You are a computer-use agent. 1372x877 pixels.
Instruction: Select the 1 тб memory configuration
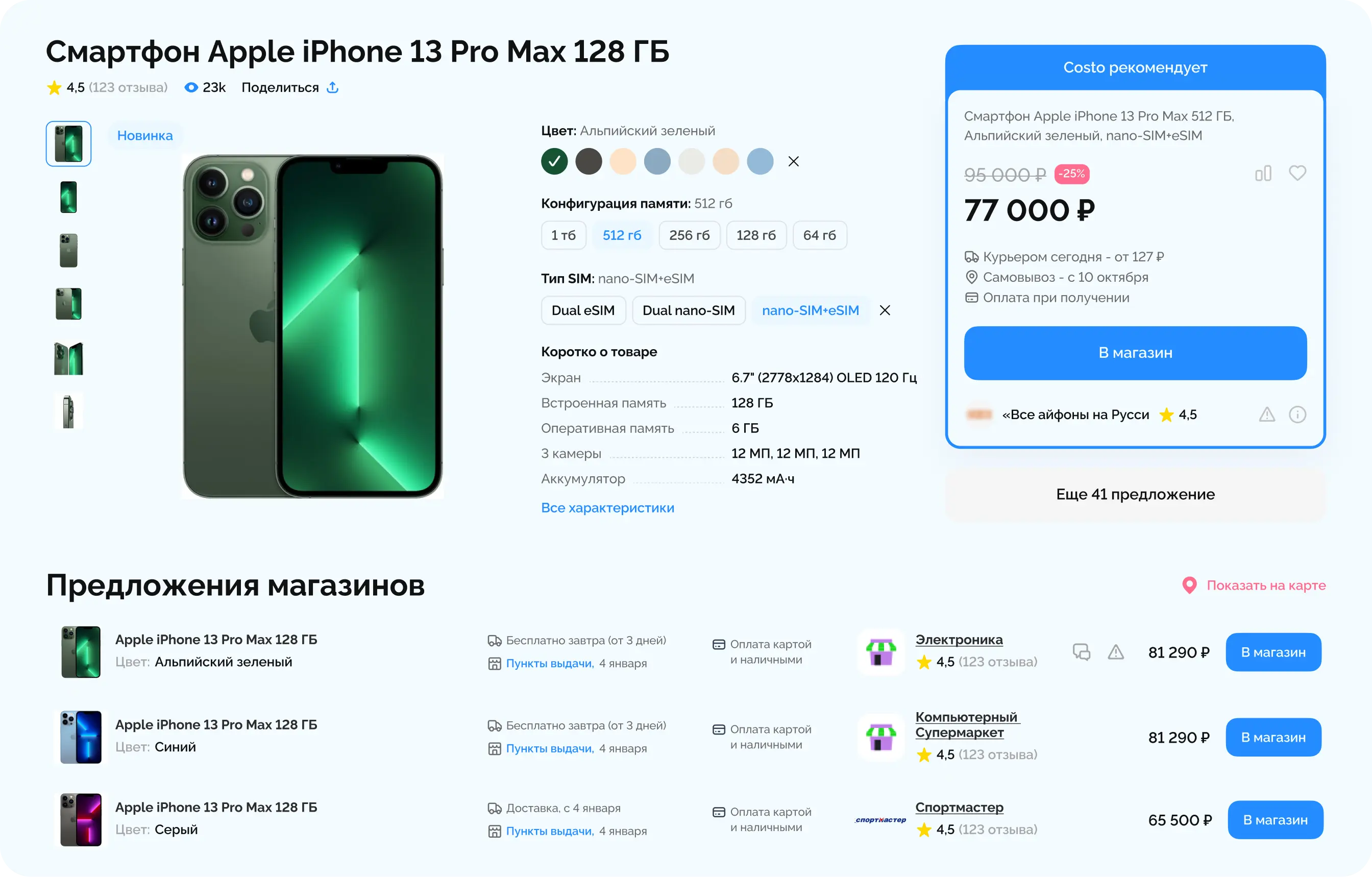pos(563,235)
